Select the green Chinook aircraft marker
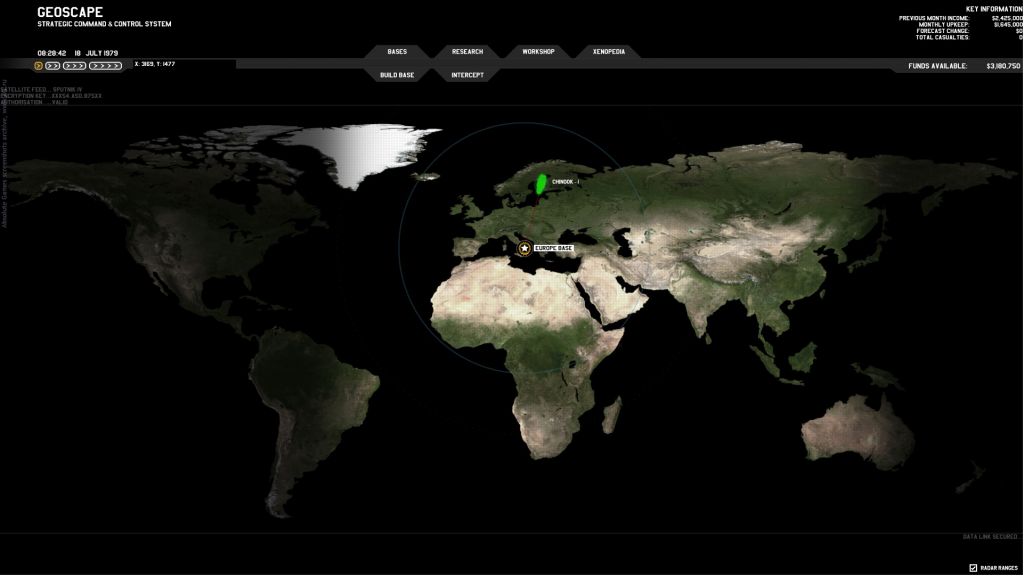This screenshot has width=1024, height=576. [x=541, y=184]
